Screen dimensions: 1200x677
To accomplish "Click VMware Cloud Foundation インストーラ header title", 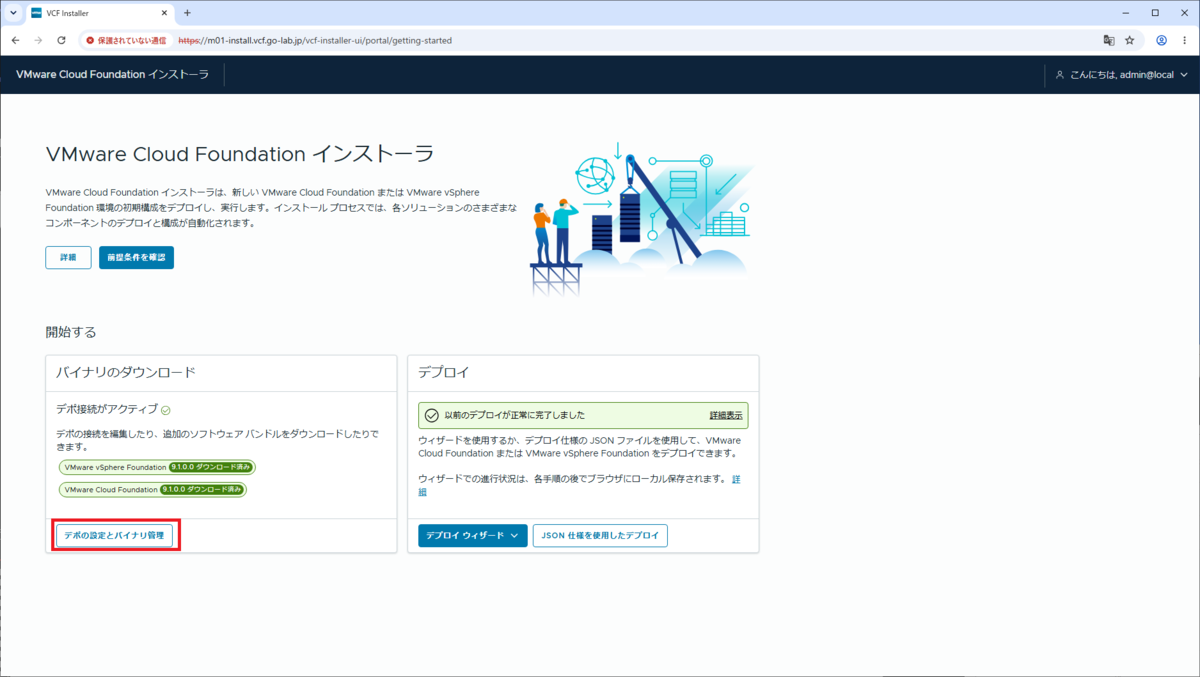I will pyautogui.click(x=112, y=75).
